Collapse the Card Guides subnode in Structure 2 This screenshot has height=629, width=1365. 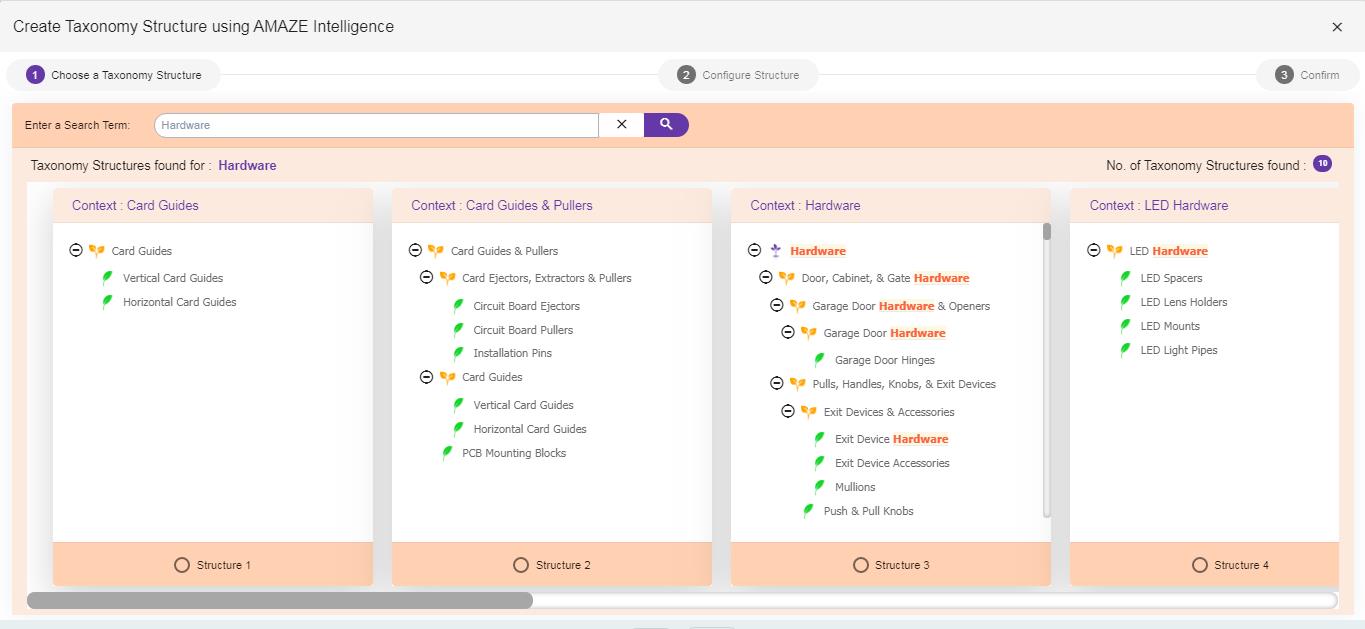click(426, 377)
